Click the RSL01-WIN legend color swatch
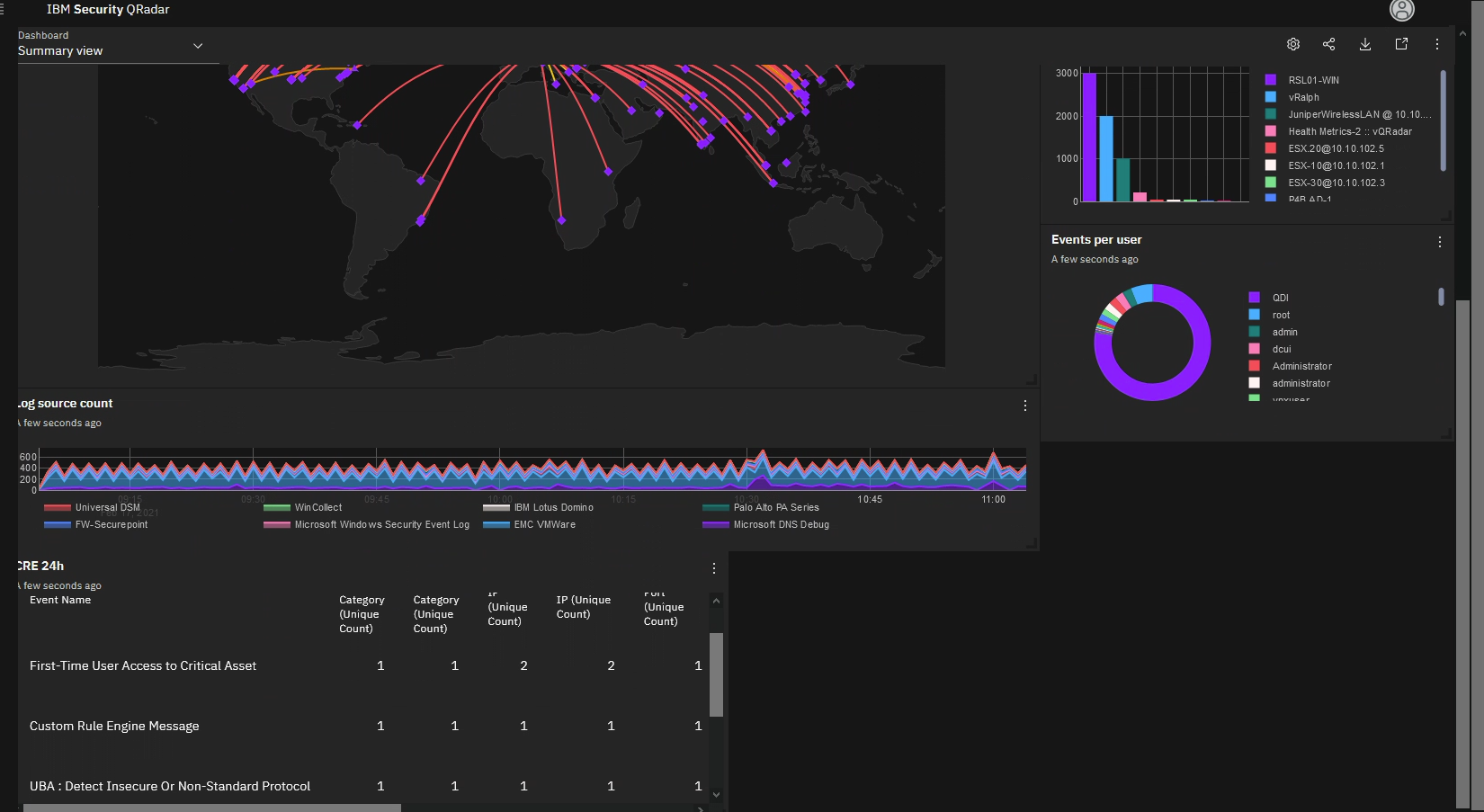 pos(1271,80)
